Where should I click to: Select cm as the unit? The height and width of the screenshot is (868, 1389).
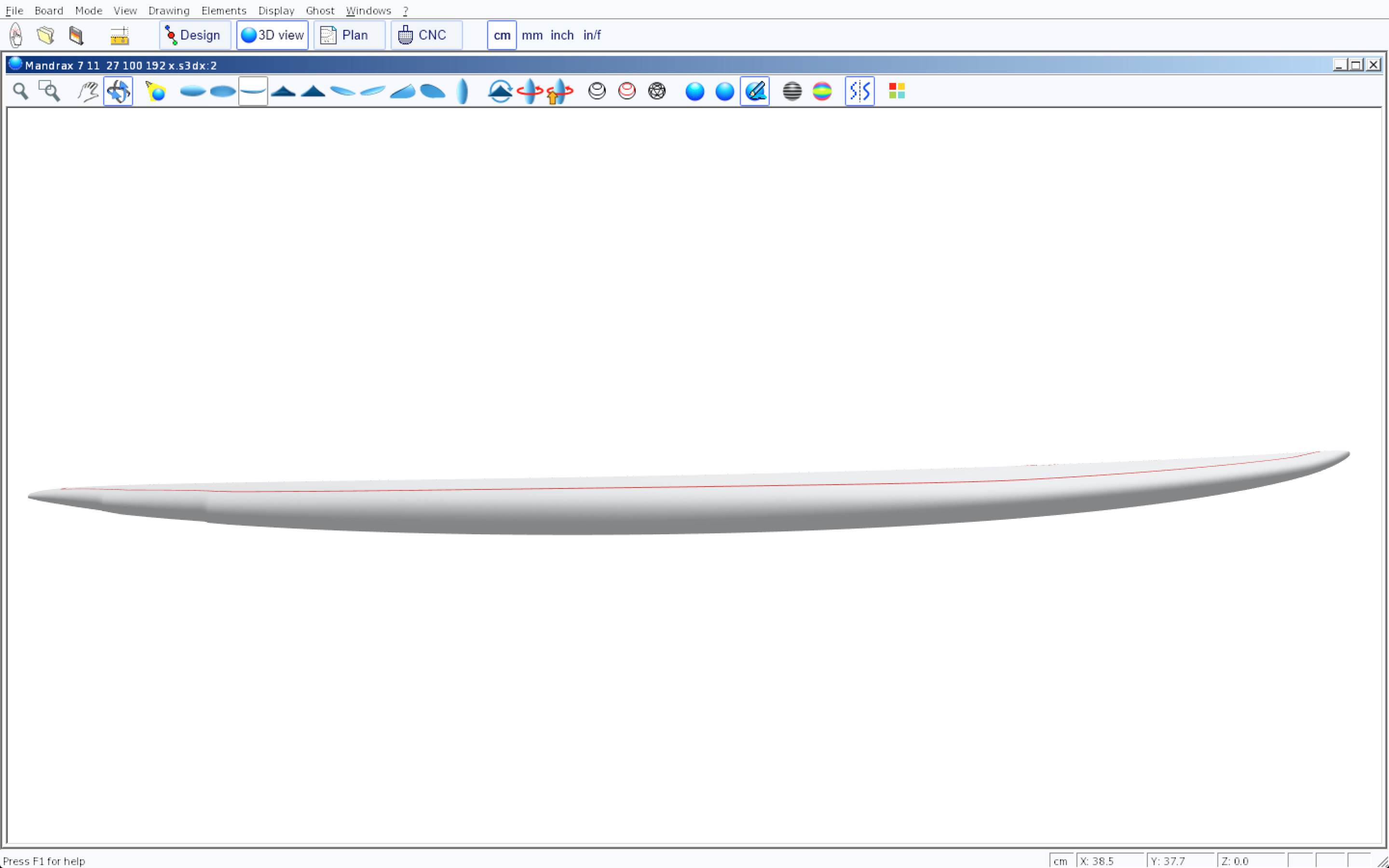pyautogui.click(x=502, y=36)
